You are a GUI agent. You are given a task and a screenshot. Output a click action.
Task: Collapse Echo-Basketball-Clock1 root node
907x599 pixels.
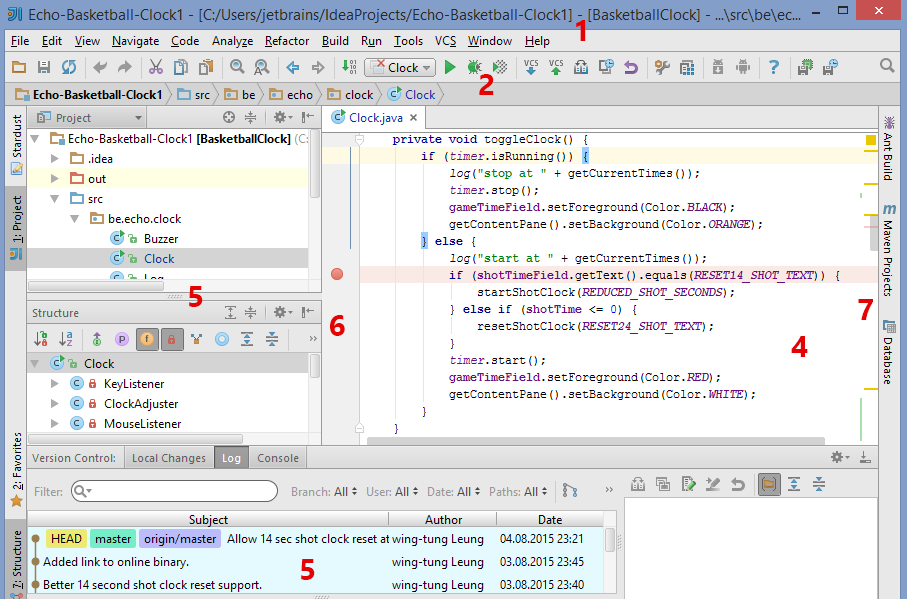click(x=35, y=139)
